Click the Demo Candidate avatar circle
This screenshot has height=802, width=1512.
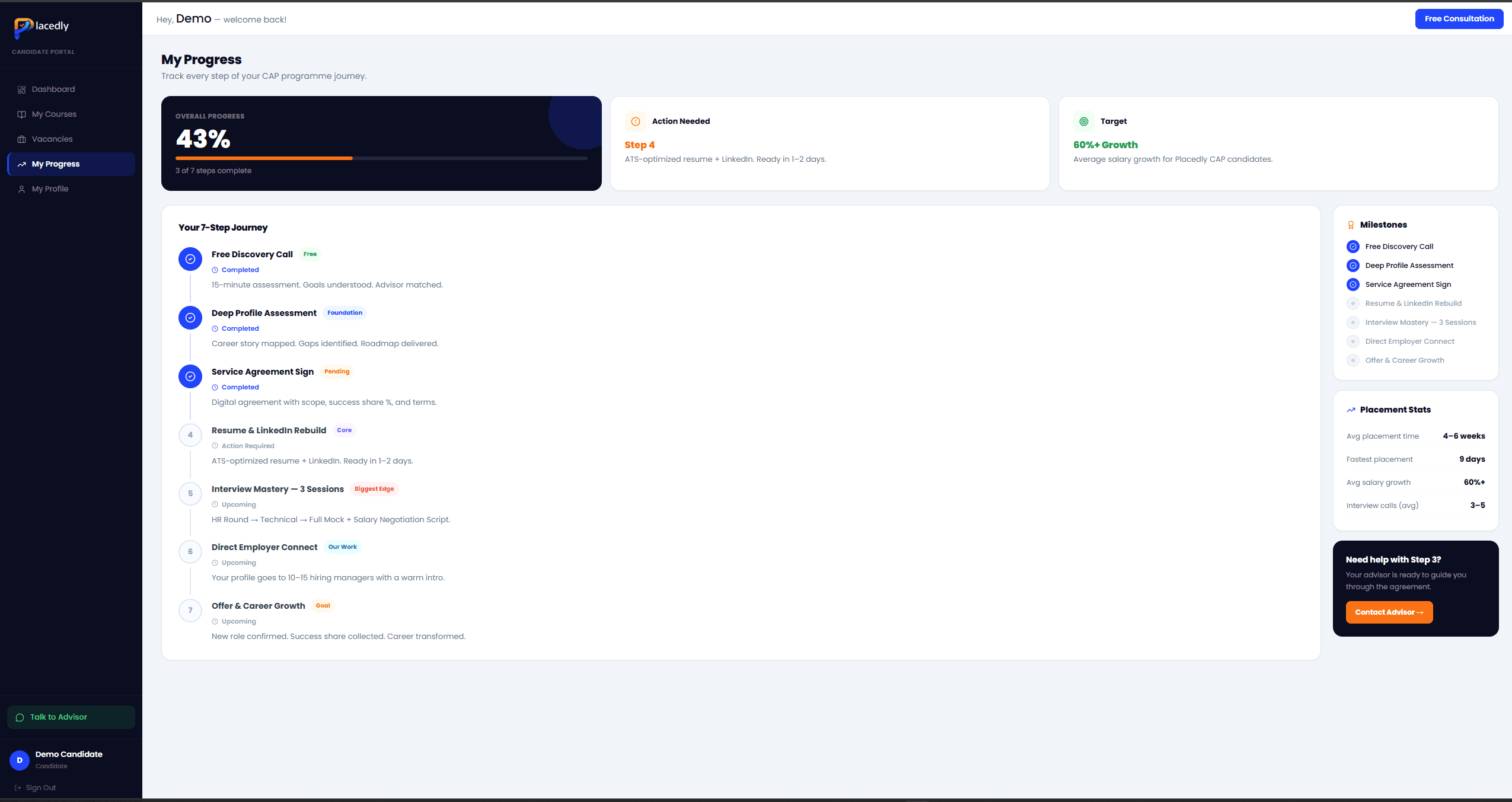[x=20, y=760]
